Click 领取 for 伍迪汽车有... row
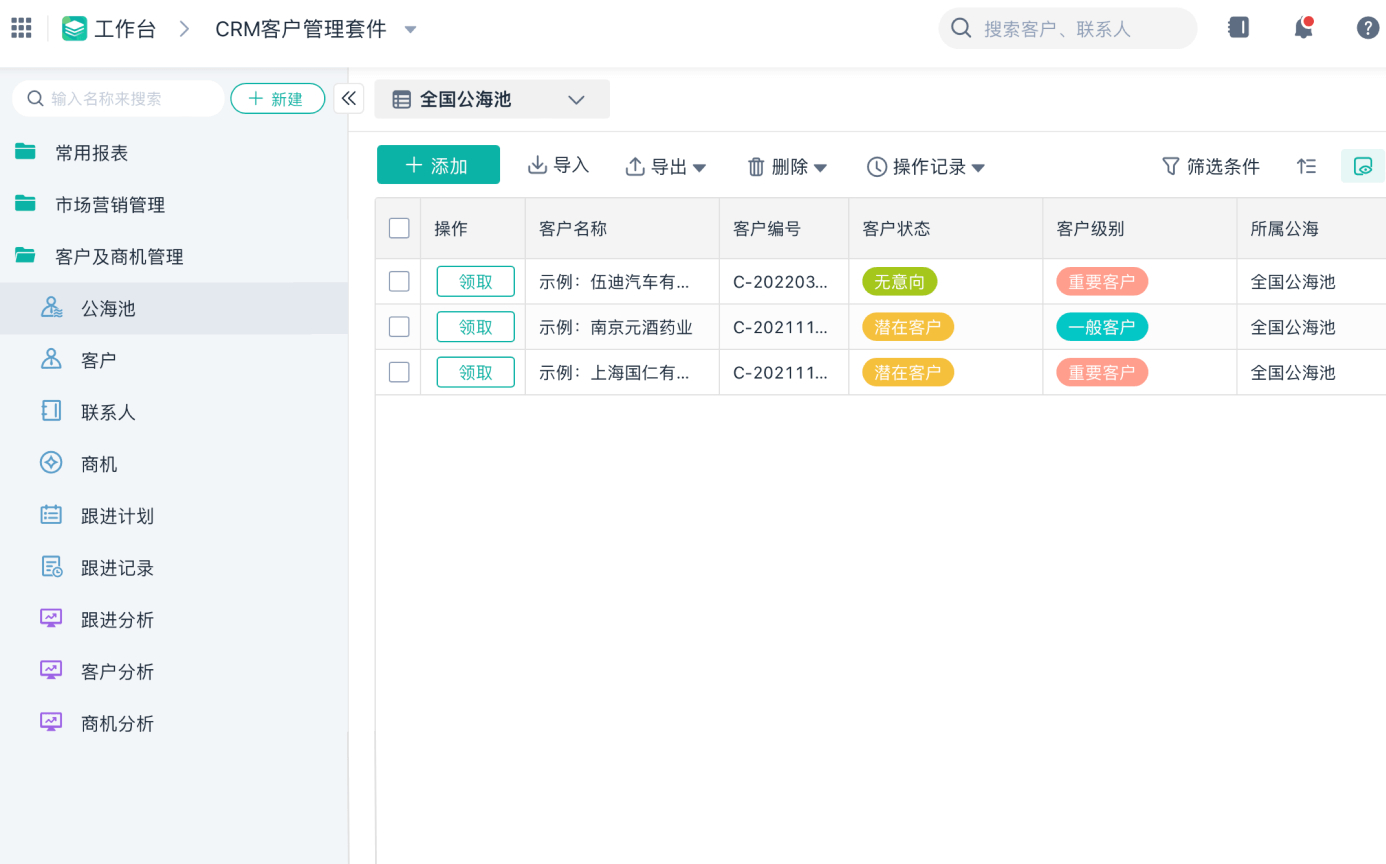Viewport: 1386px width, 864px height. click(x=476, y=281)
